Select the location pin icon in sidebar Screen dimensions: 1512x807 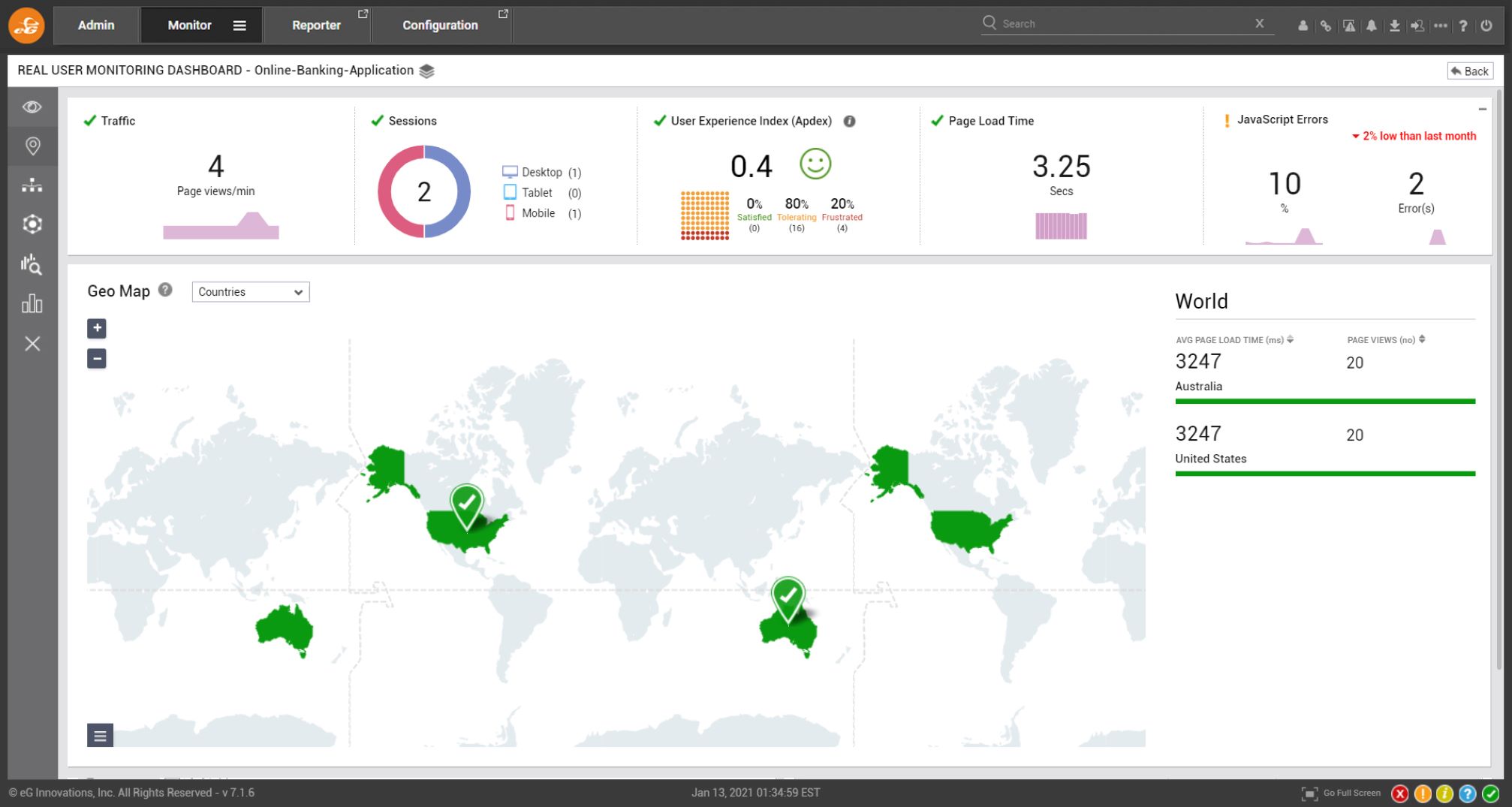click(32, 146)
